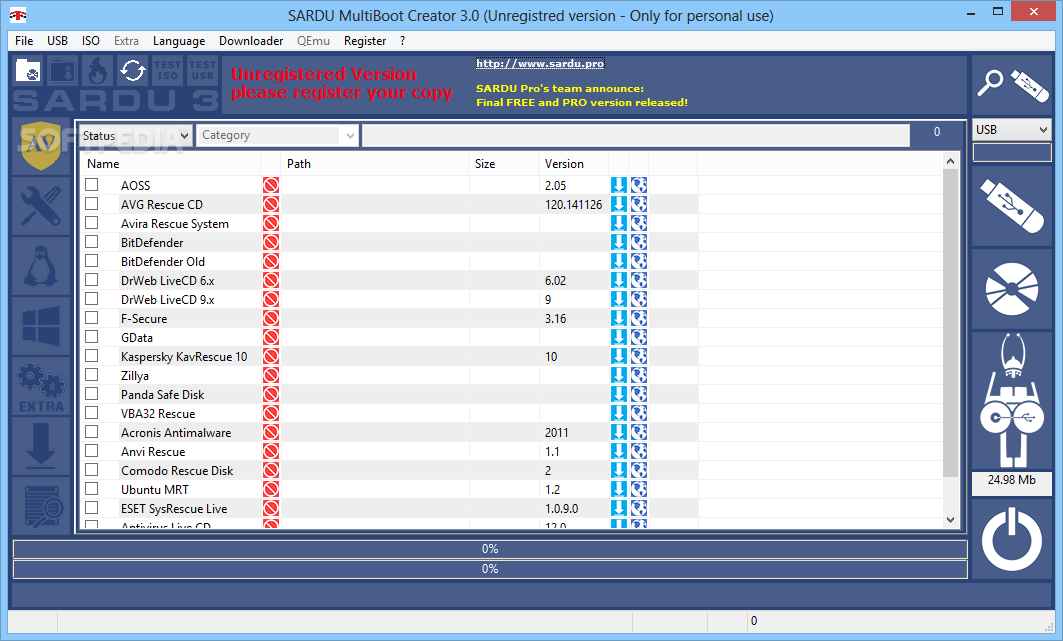Click the TEST USB toolbar button
Screen dimensions: 1063x641
click(x=202, y=70)
